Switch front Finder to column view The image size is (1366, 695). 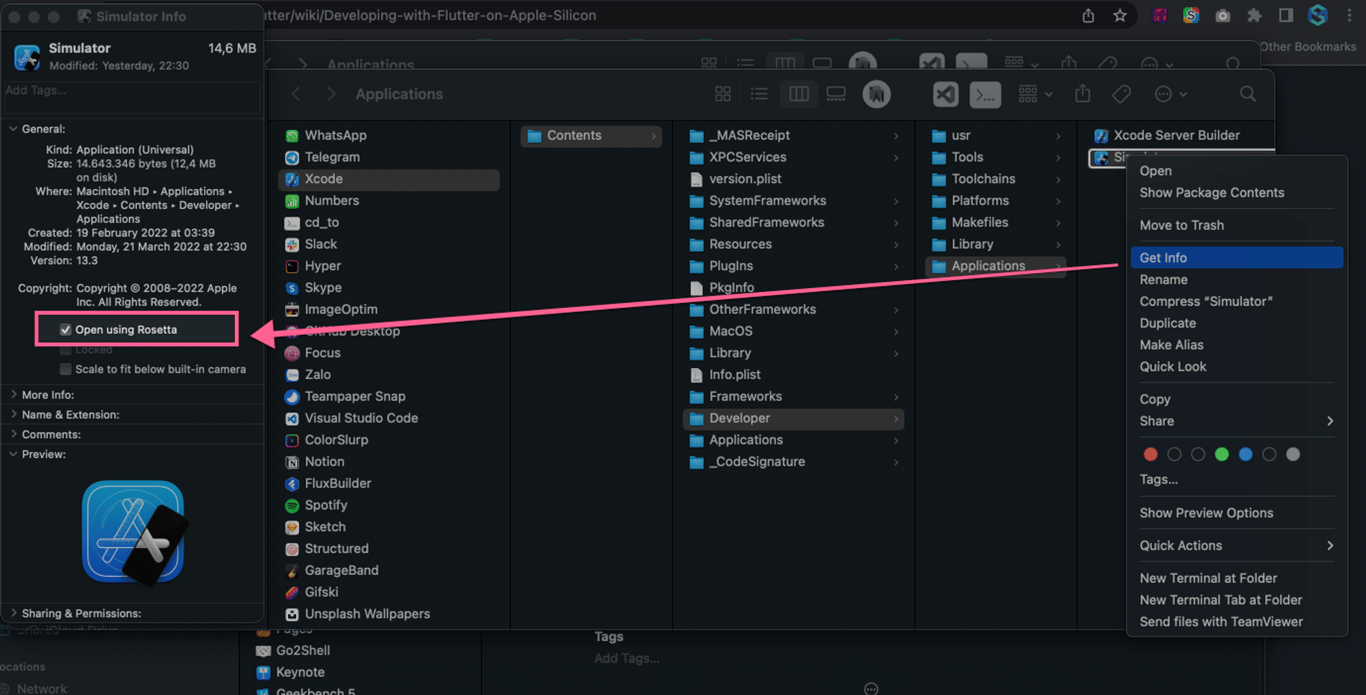coord(798,94)
